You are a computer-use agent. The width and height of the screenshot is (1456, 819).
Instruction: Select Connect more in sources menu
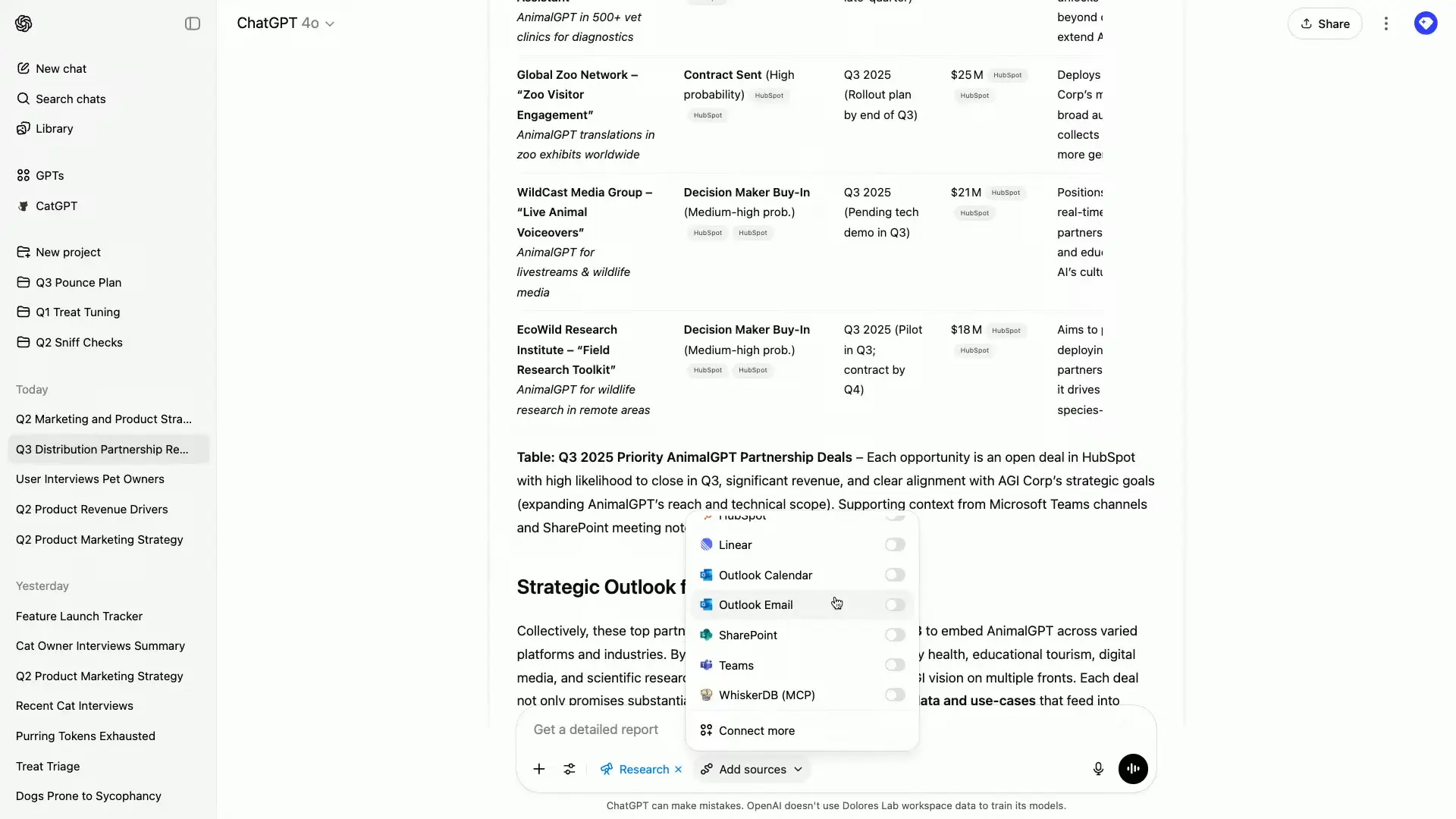tap(756, 730)
